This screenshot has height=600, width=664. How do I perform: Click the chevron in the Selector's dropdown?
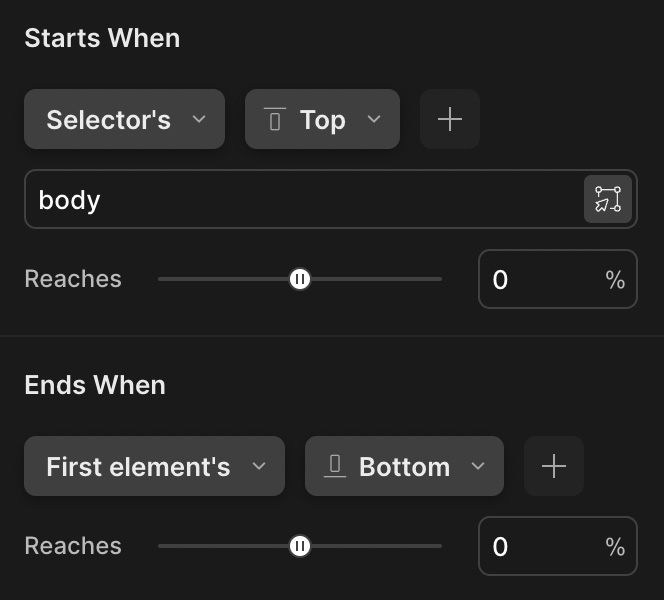(x=199, y=119)
